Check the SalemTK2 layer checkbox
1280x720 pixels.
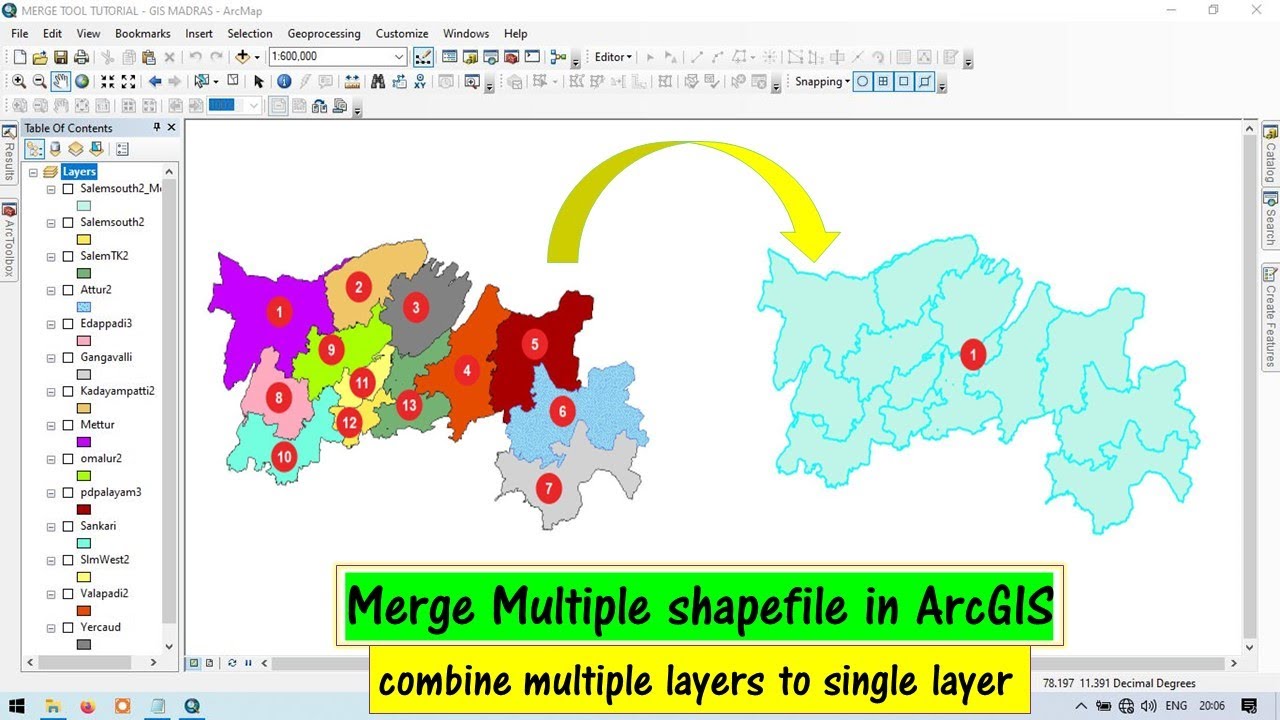pos(68,256)
